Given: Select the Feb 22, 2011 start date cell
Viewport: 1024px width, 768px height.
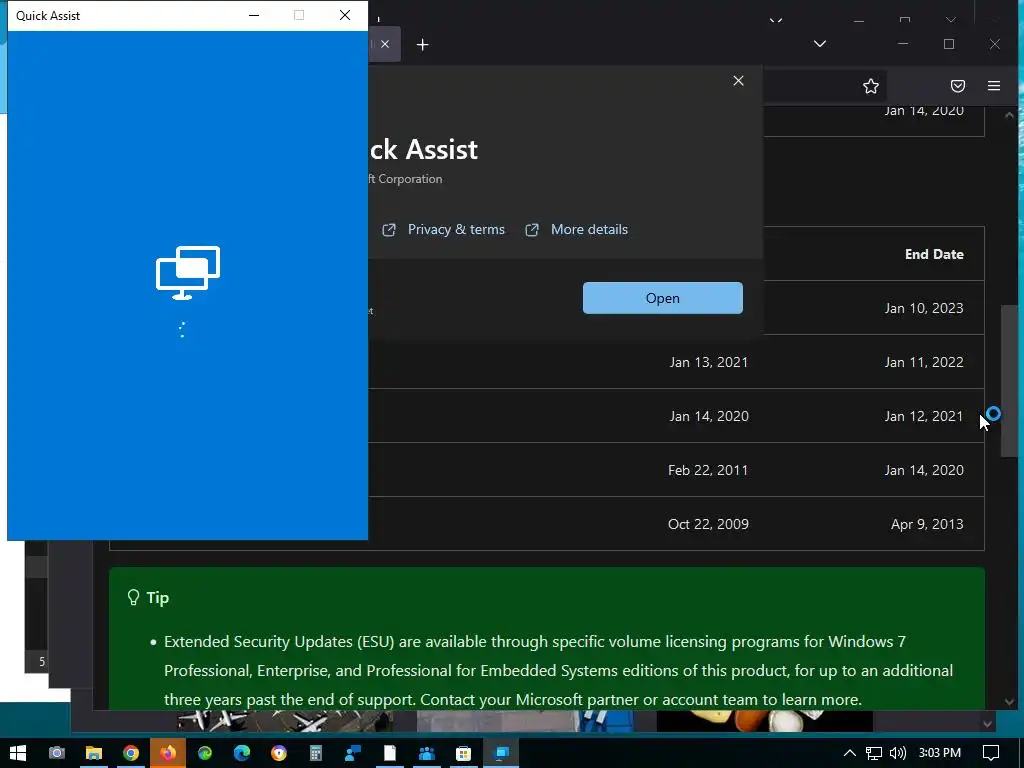Looking at the screenshot, I should [x=708, y=470].
